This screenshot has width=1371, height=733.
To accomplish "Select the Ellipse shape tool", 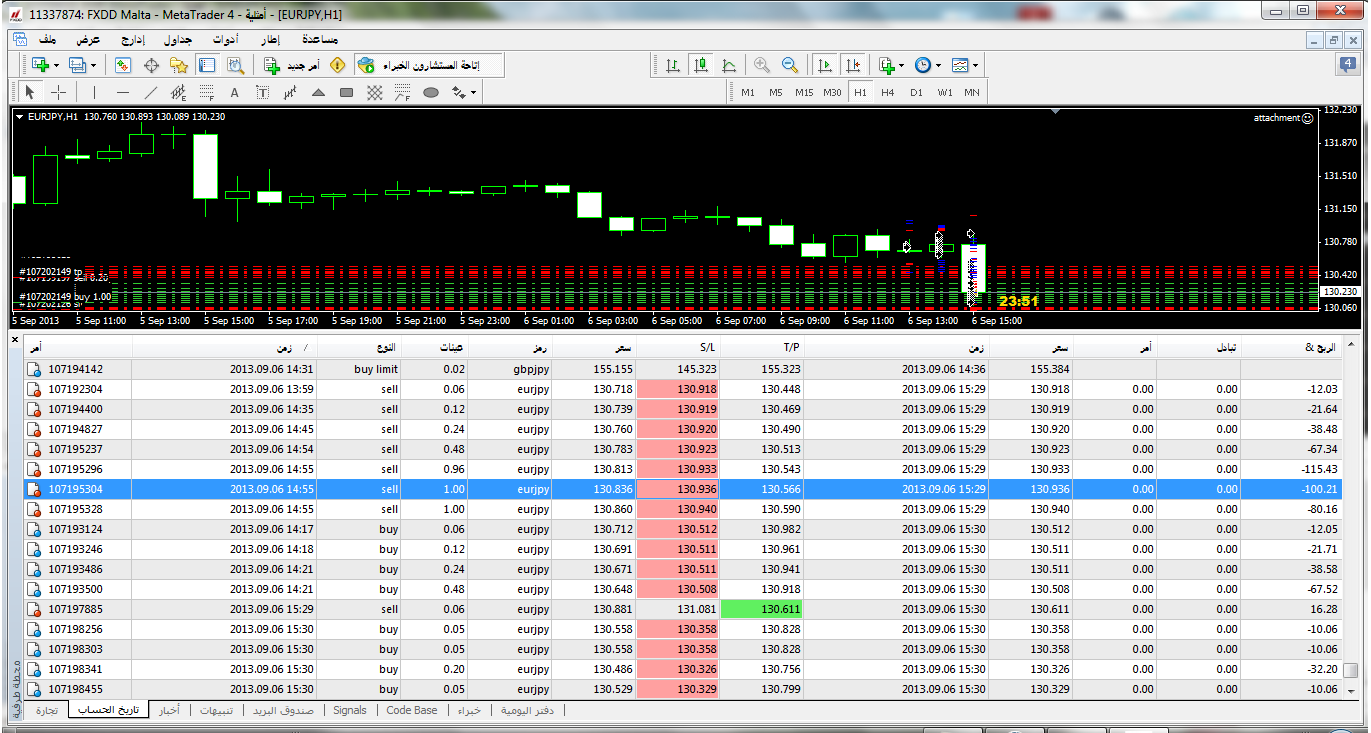I will [x=431, y=93].
